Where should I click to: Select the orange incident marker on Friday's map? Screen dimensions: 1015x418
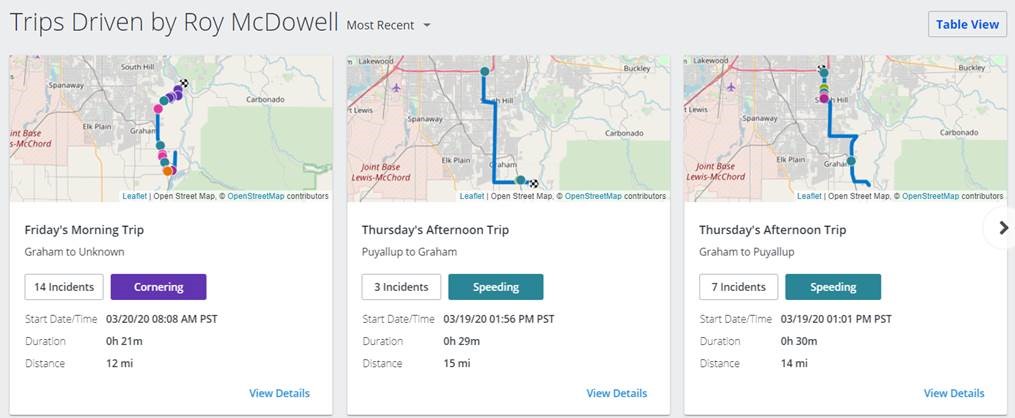(x=167, y=171)
